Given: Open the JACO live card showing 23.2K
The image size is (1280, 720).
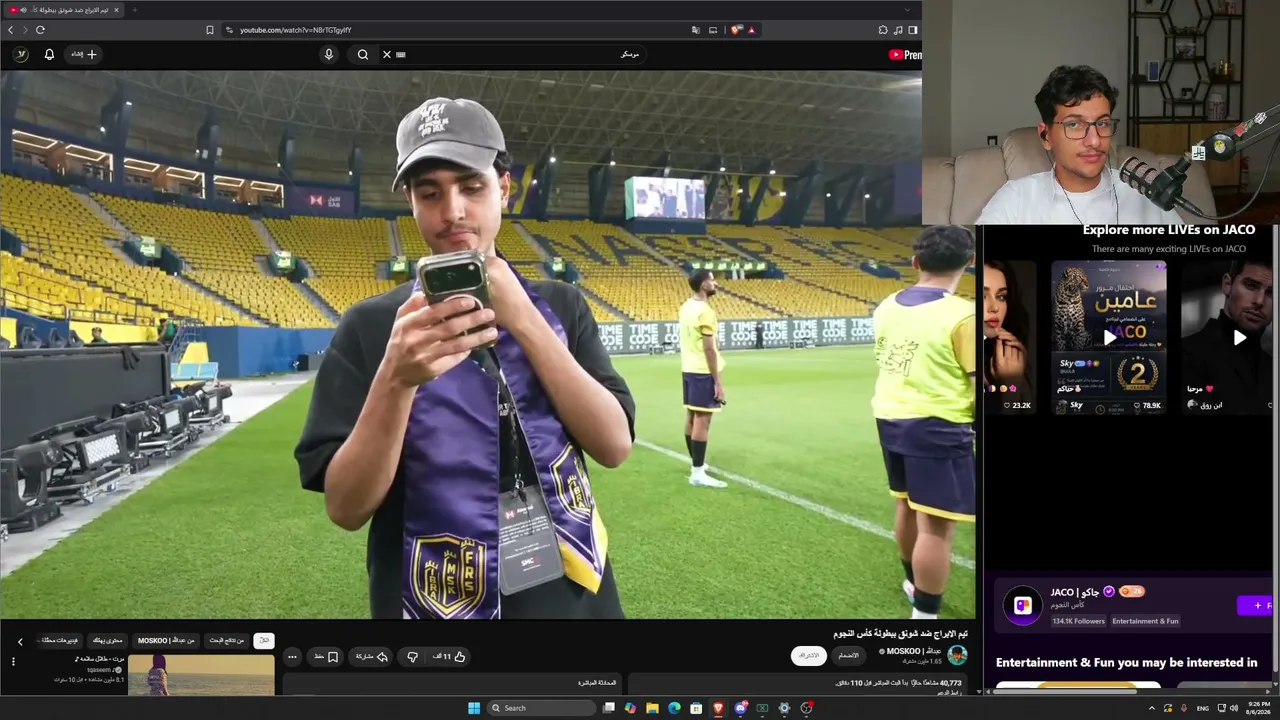Looking at the screenshot, I should (x=1010, y=337).
